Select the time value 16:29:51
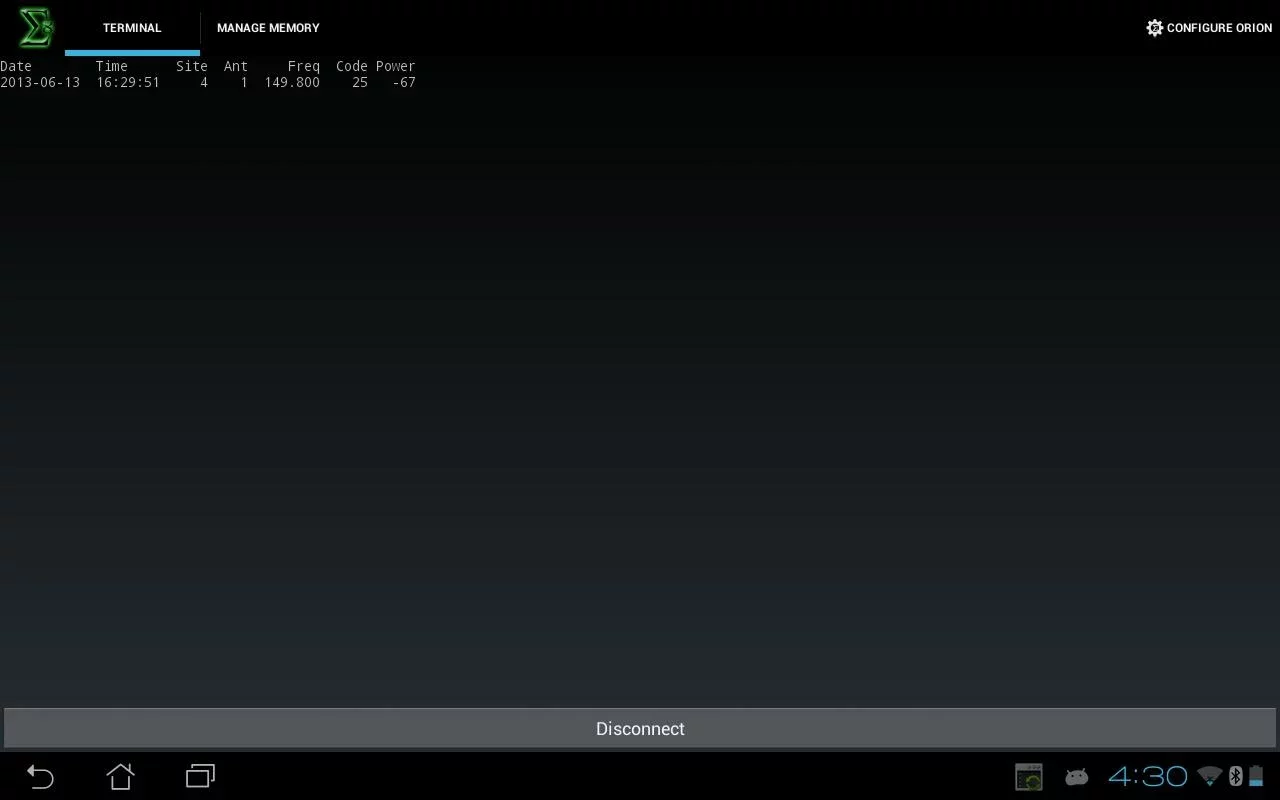Image resolution: width=1280 pixels, height=800 pixels. (x=128, y=82)
